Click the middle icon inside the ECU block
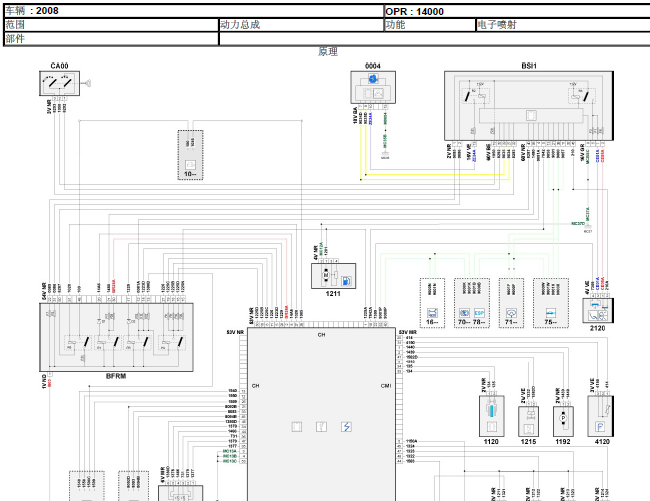650x501 pixels. (321, 426)
